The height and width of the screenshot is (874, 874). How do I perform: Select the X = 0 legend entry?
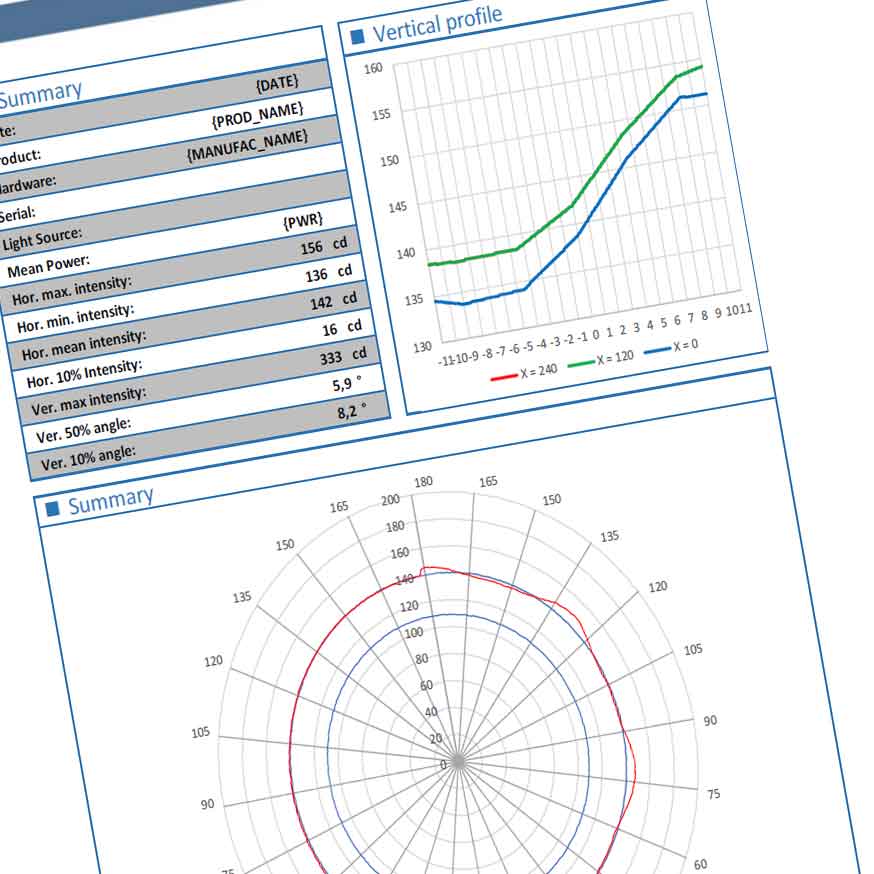pyautogui.click(x=671, y=348)
